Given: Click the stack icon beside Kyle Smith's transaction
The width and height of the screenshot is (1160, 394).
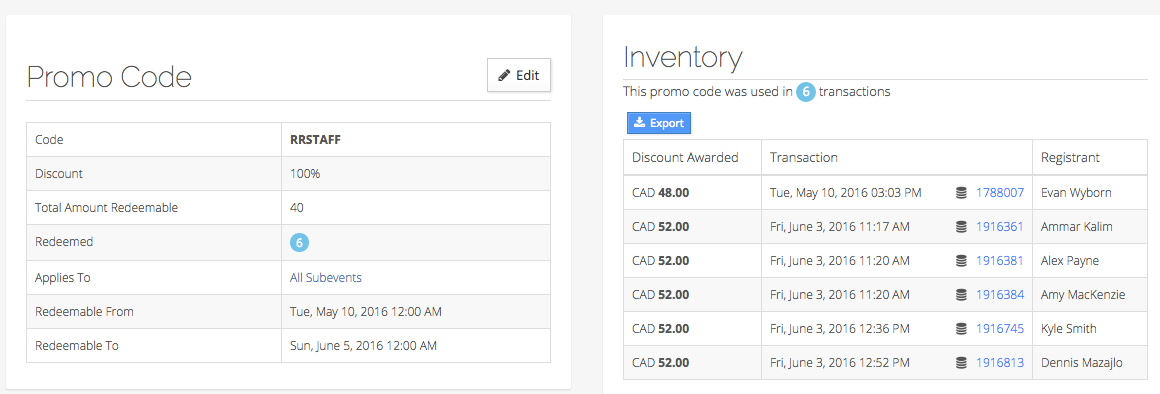Looking at the screenshot, I should [962, 329].
